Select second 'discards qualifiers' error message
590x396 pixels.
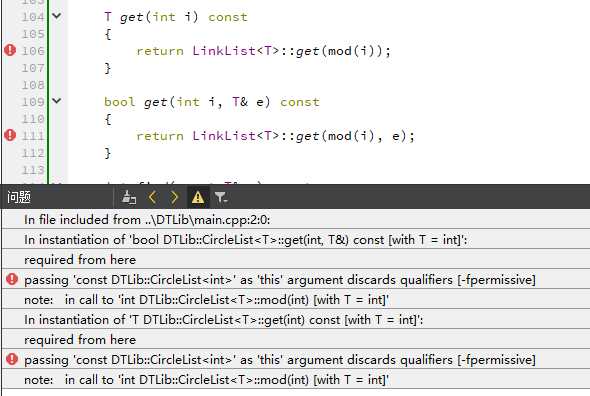click(280, 359)
